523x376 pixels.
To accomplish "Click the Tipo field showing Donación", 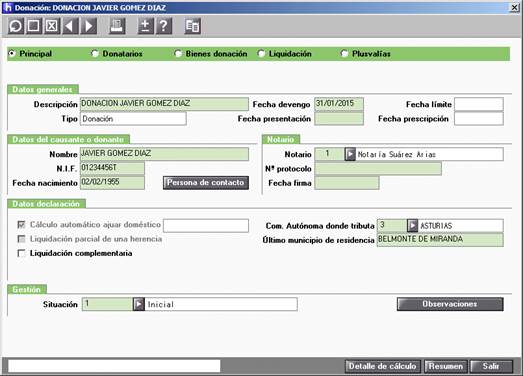I will pos(133,119).
